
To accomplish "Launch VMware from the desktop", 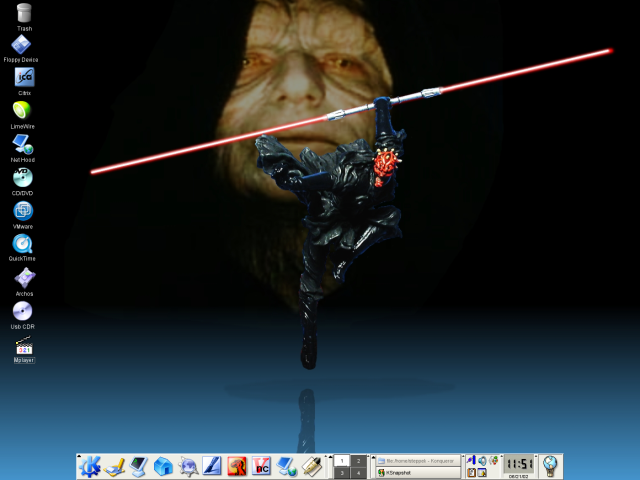I will (23, 211).
